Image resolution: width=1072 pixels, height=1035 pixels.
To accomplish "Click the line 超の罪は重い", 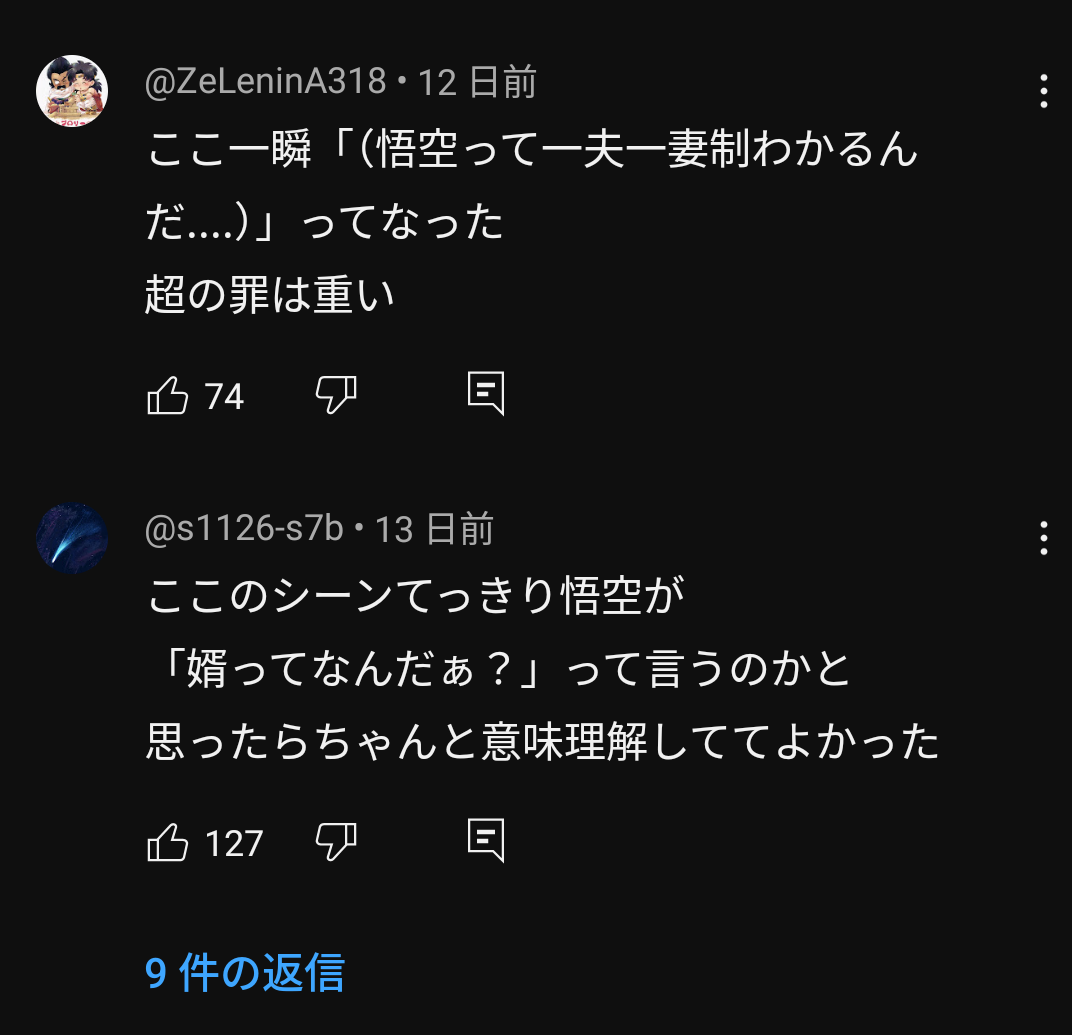I will (270, 296).
